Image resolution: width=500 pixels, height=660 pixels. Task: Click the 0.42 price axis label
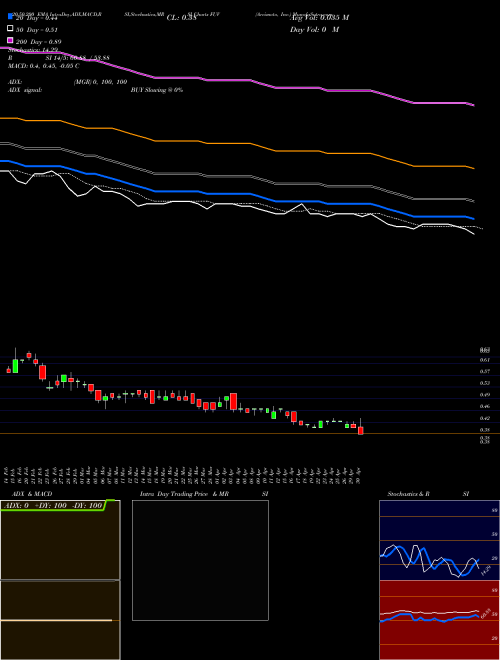(x=485, y=418)
